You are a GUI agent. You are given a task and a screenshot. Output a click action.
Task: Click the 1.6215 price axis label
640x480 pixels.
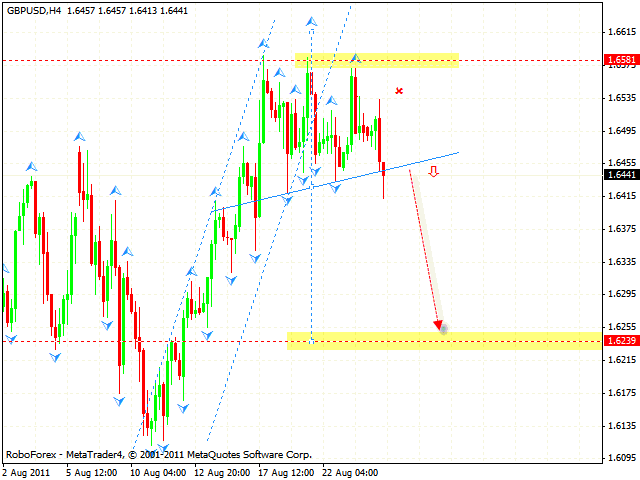coord(622,360)
